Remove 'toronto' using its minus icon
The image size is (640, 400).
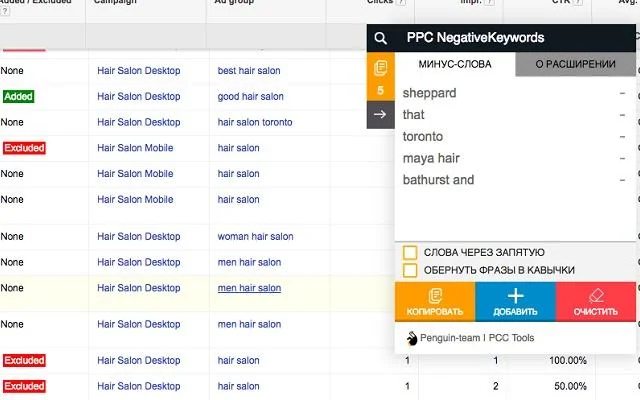[622, 137]
